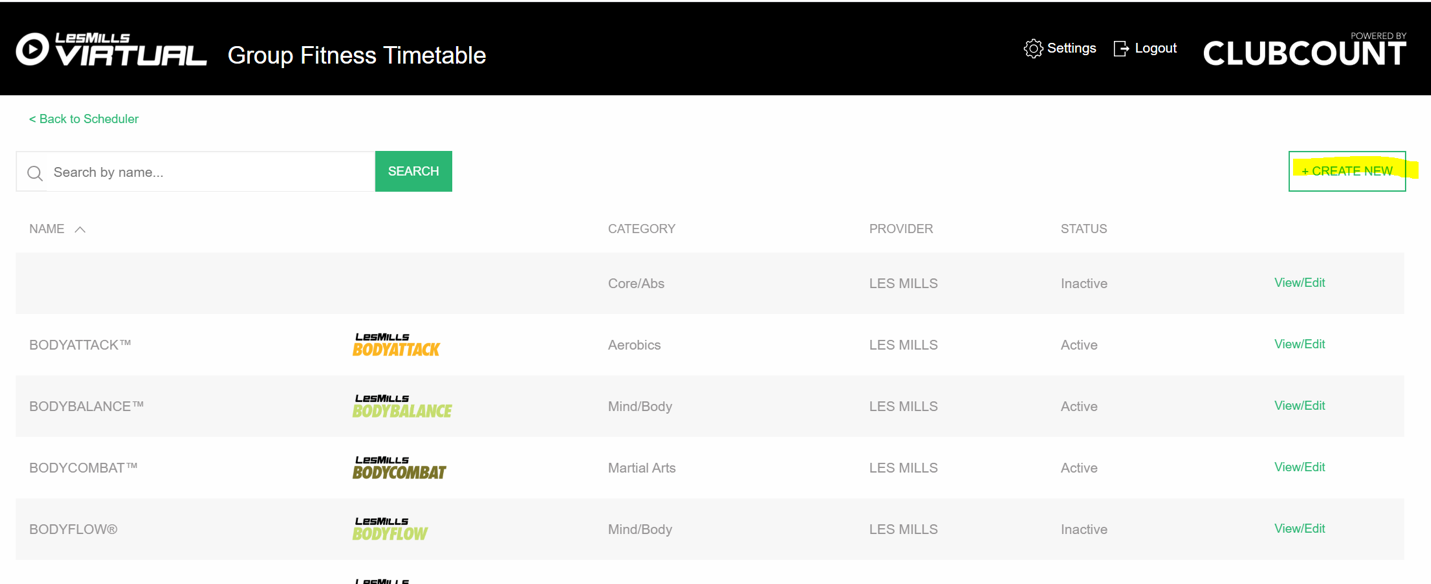Click LES MILLS provider in BODYFLOW row
This screenshot has height=584, width=1431.
coord(903,530)
